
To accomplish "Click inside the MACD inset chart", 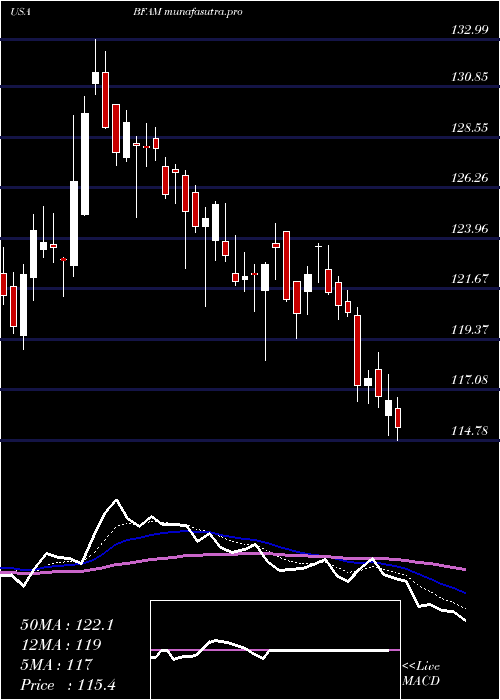I will [x=275, y=650].
